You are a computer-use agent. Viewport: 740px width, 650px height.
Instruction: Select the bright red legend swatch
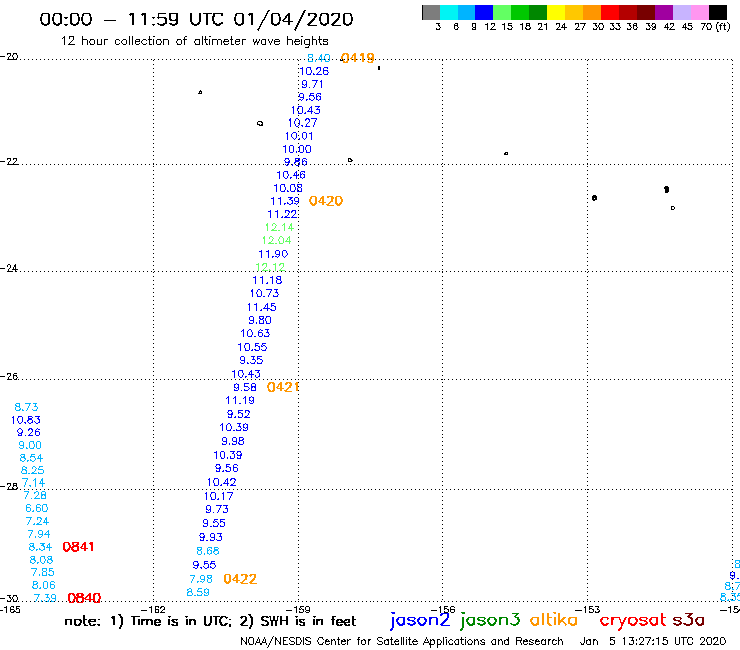click(610, 12)
